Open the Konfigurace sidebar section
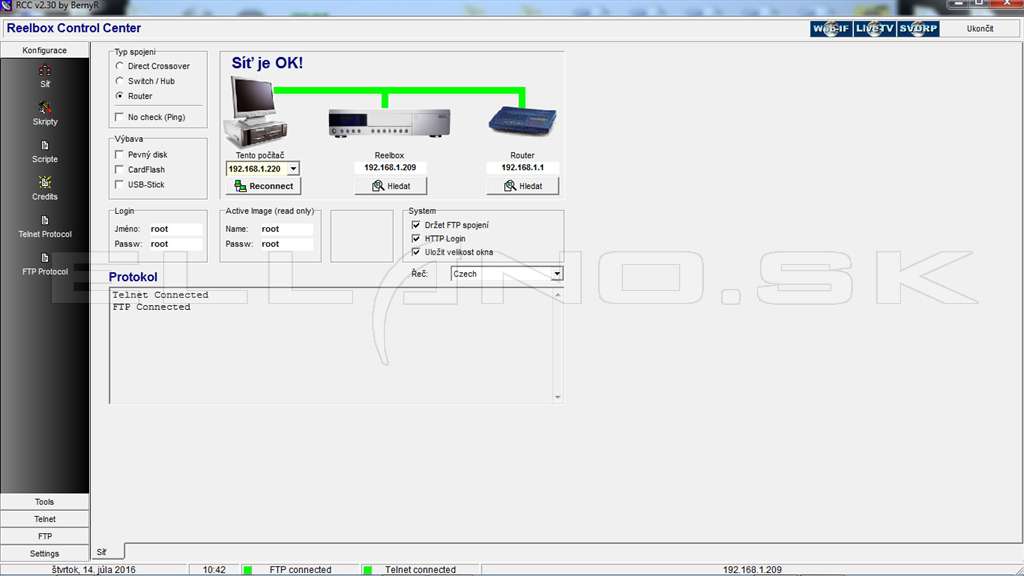Image resolution: width=1024 pixels, height=576 pixels. click(44, 50)
